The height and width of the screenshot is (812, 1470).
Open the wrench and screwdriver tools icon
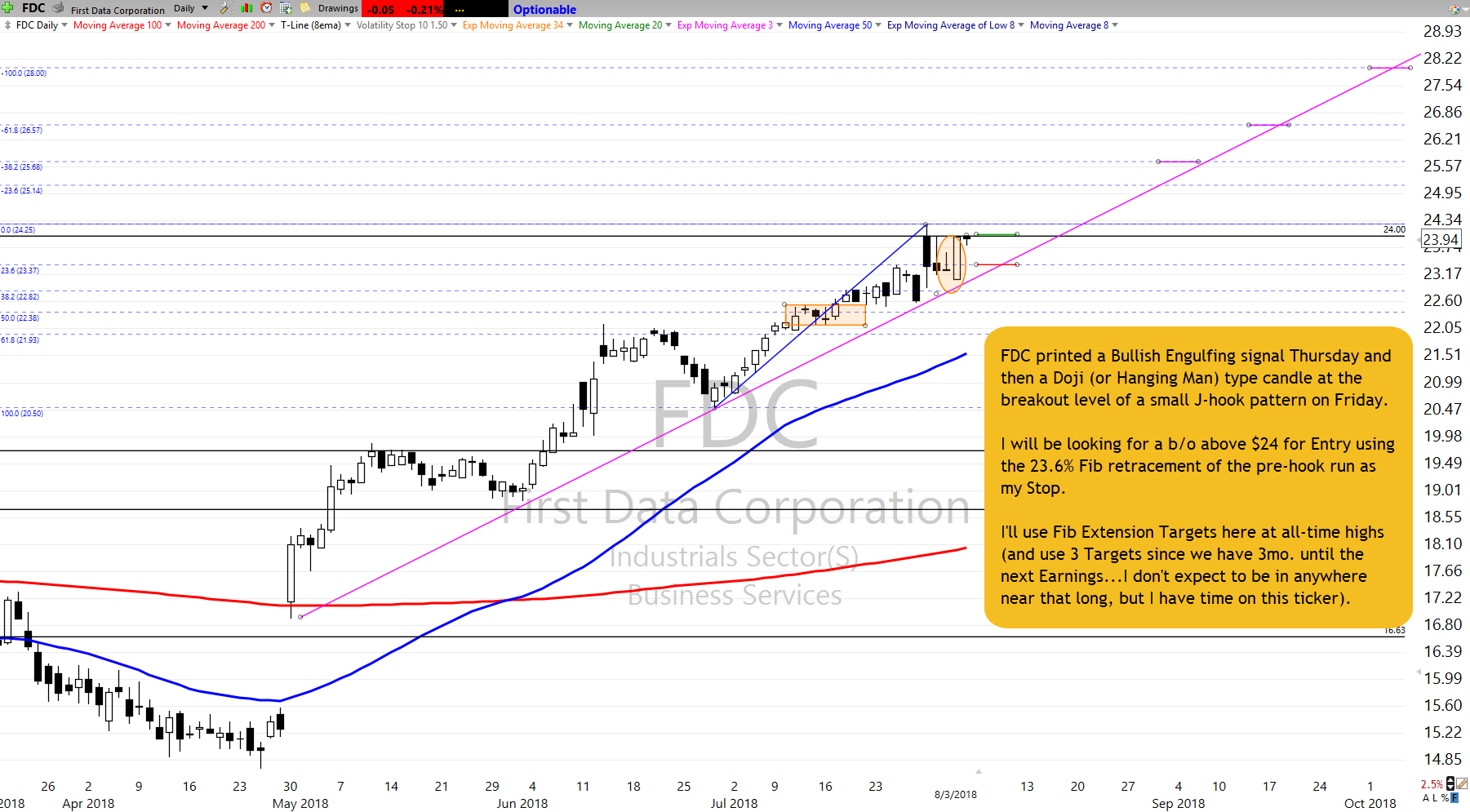click(x=226, y=8)
